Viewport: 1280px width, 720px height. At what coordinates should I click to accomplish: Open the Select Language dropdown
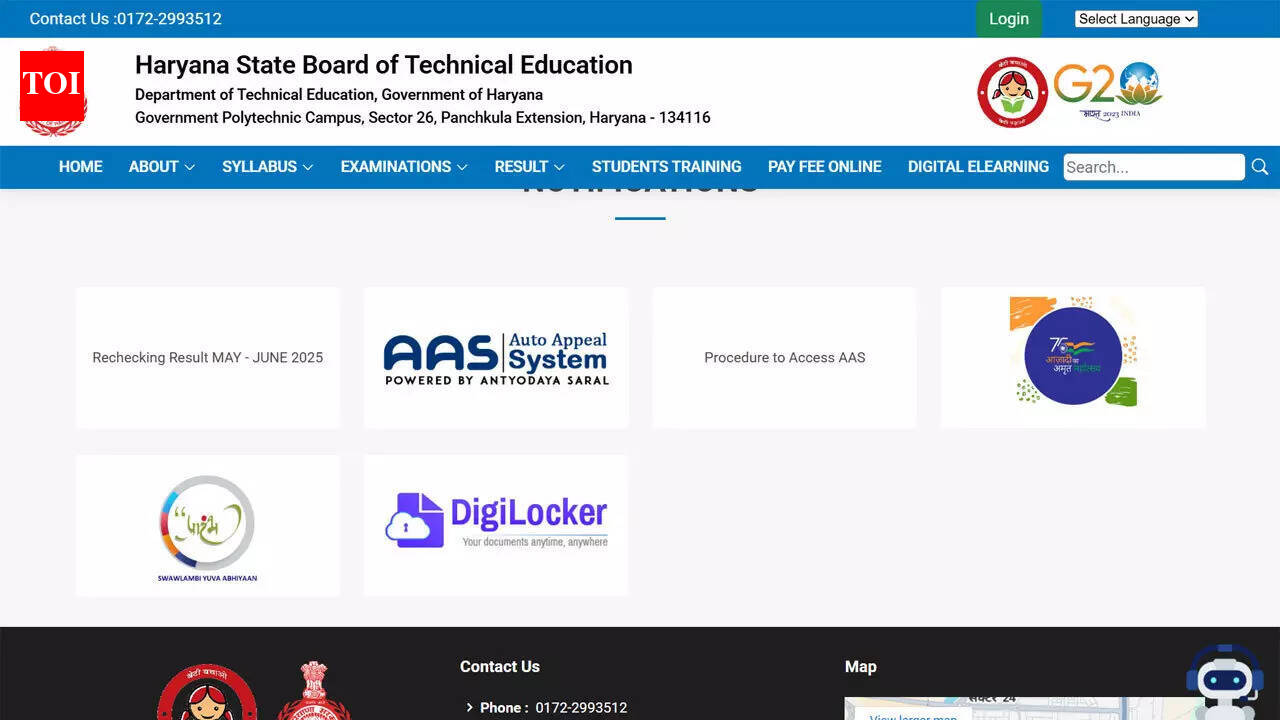coord(1136,18)
